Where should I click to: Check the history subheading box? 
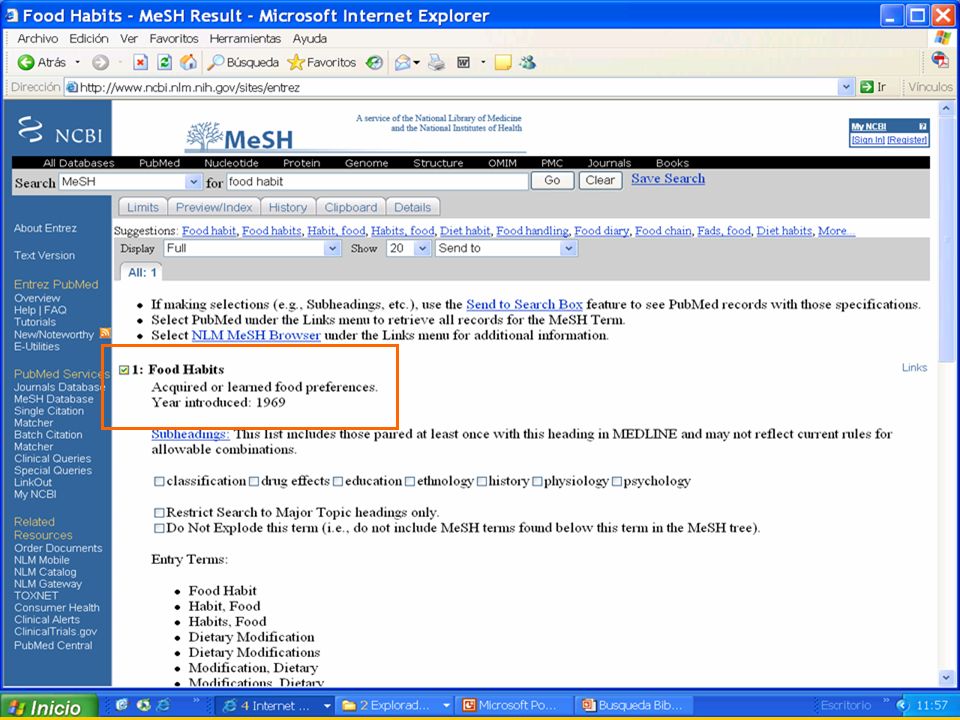(482, 482)
